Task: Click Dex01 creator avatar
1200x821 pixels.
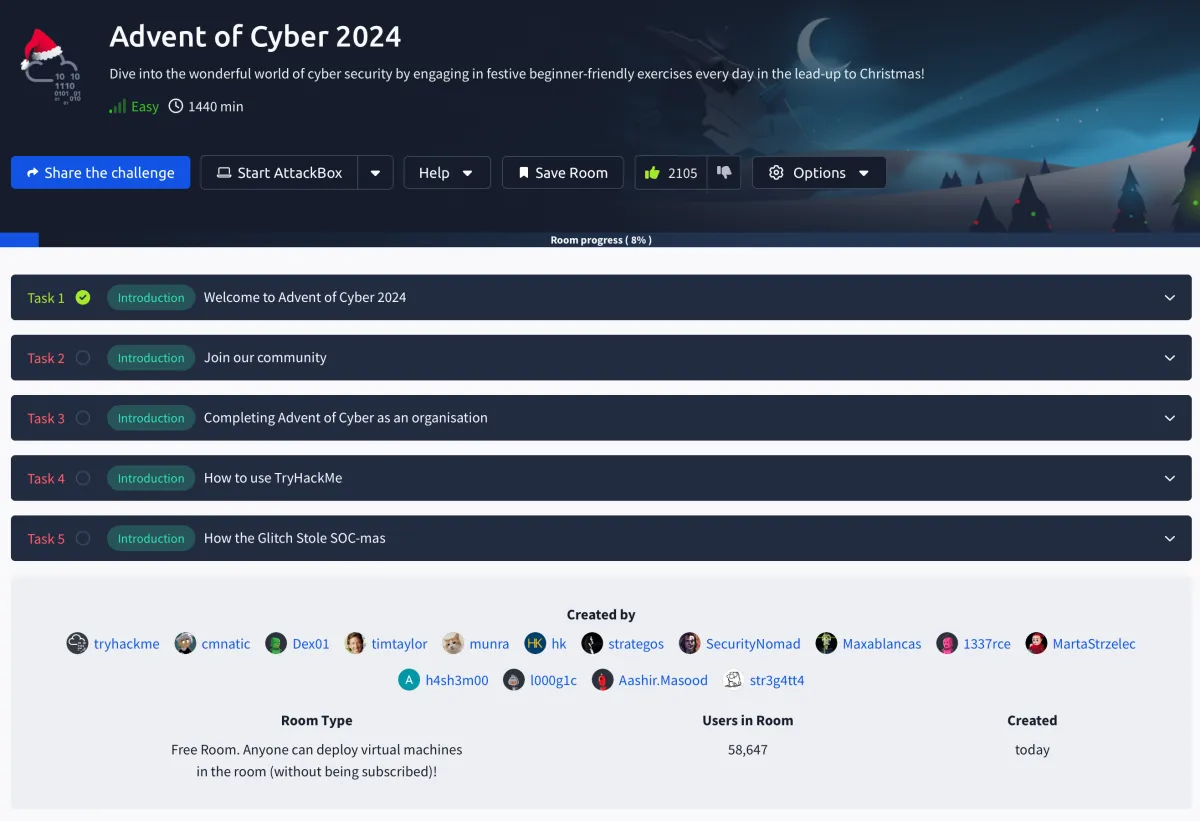Action: click(x=276, y=643)
